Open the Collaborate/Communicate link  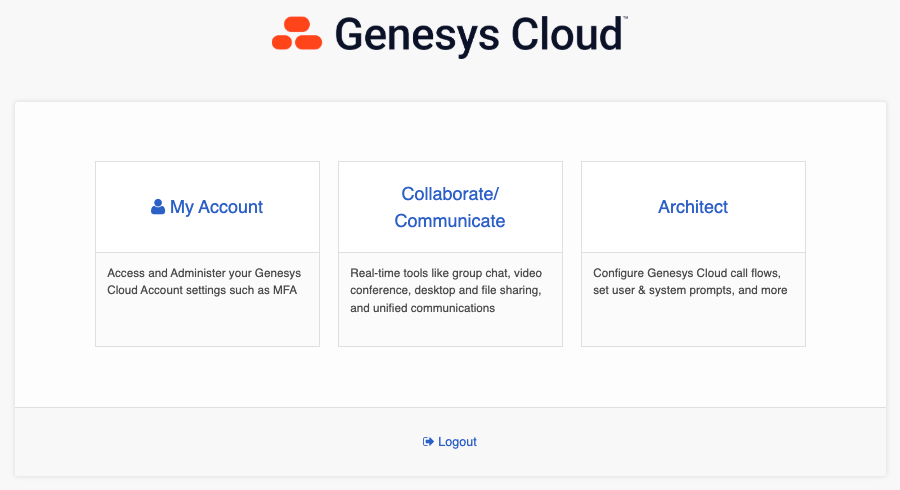tap(450, 207)
